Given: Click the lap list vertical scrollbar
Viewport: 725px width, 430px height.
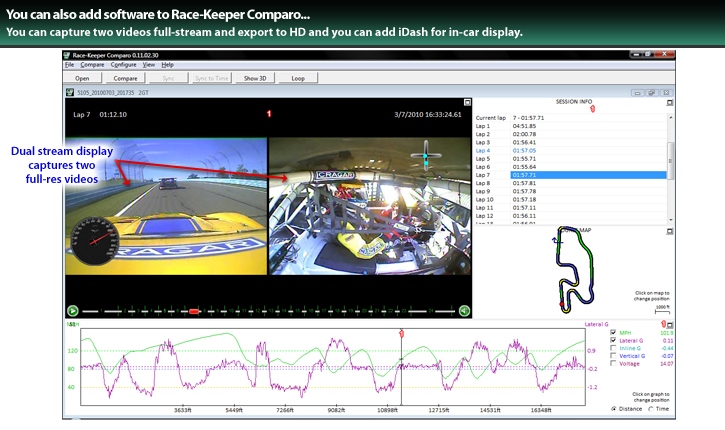Looking at the screenshot, I should click(x=670, y=165).
